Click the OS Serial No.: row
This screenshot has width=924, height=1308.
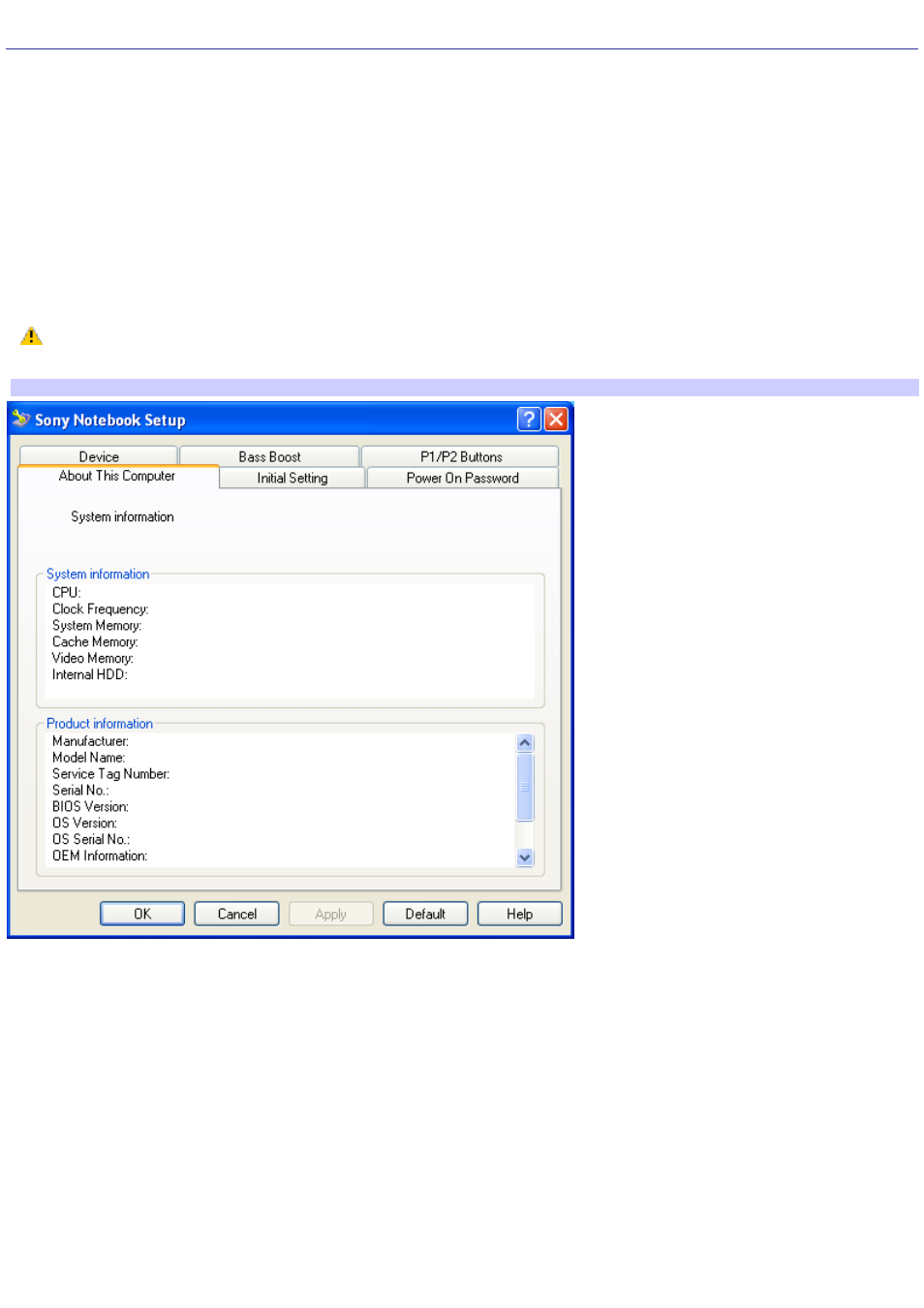[x=91, y=840]
